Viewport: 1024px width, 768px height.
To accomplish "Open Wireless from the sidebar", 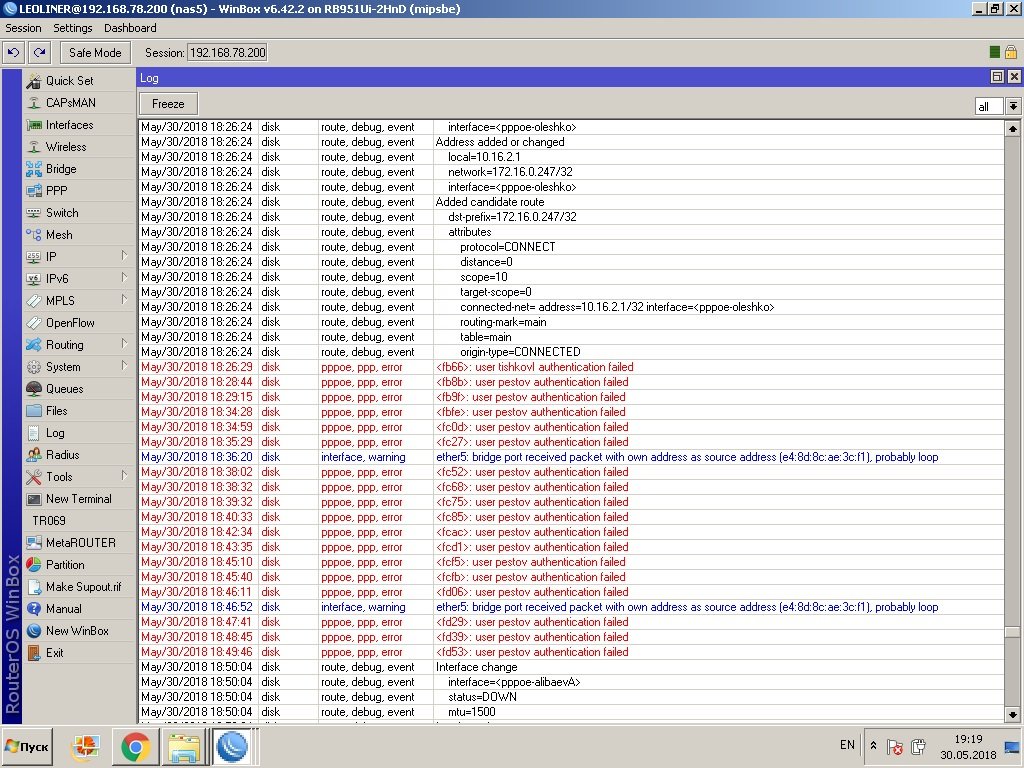I will tap(66, 147).
